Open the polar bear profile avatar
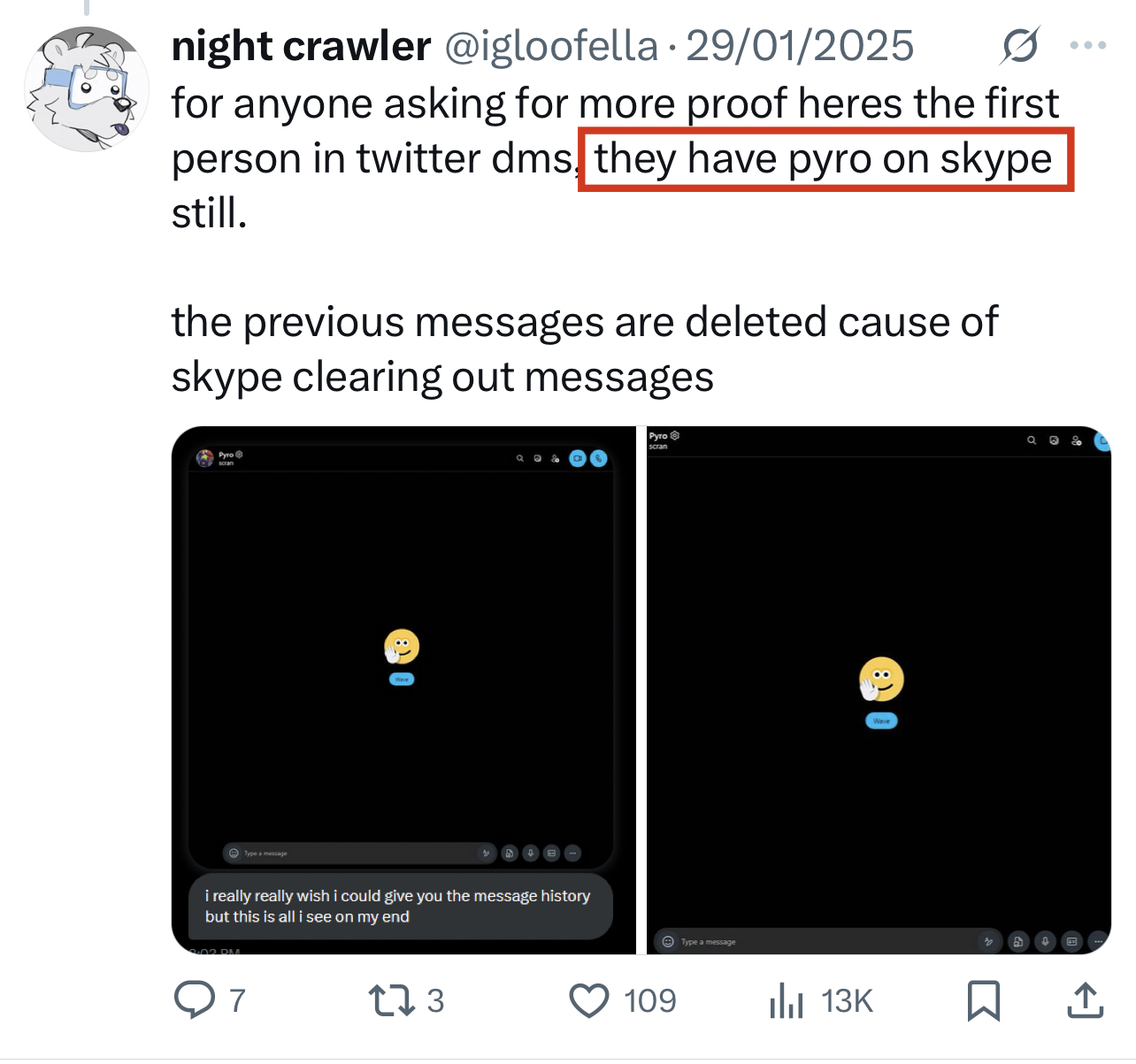This screenshot has width=1136, height=1064. tap(86, 88)
